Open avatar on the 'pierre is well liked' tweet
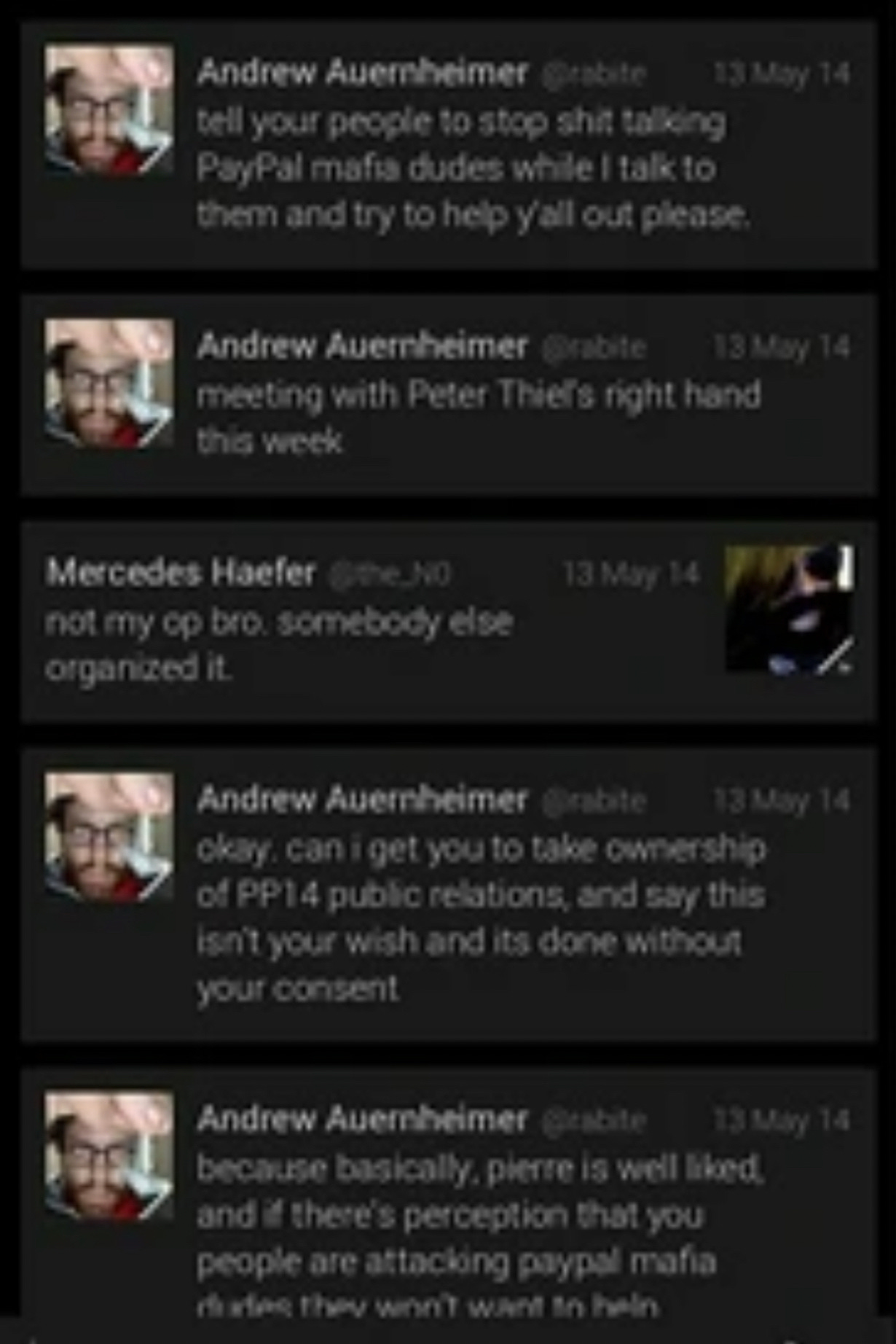The width and height of the screenshot is (896, 1344). (x=109, y=1155)
